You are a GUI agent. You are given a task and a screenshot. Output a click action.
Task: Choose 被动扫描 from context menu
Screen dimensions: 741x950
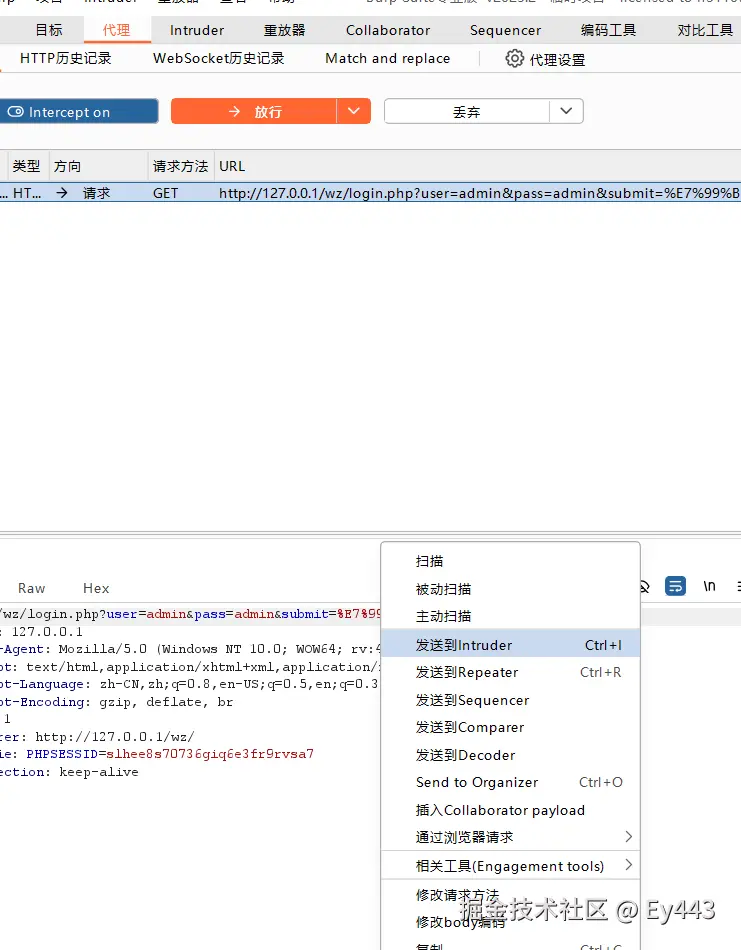point(510,589)
